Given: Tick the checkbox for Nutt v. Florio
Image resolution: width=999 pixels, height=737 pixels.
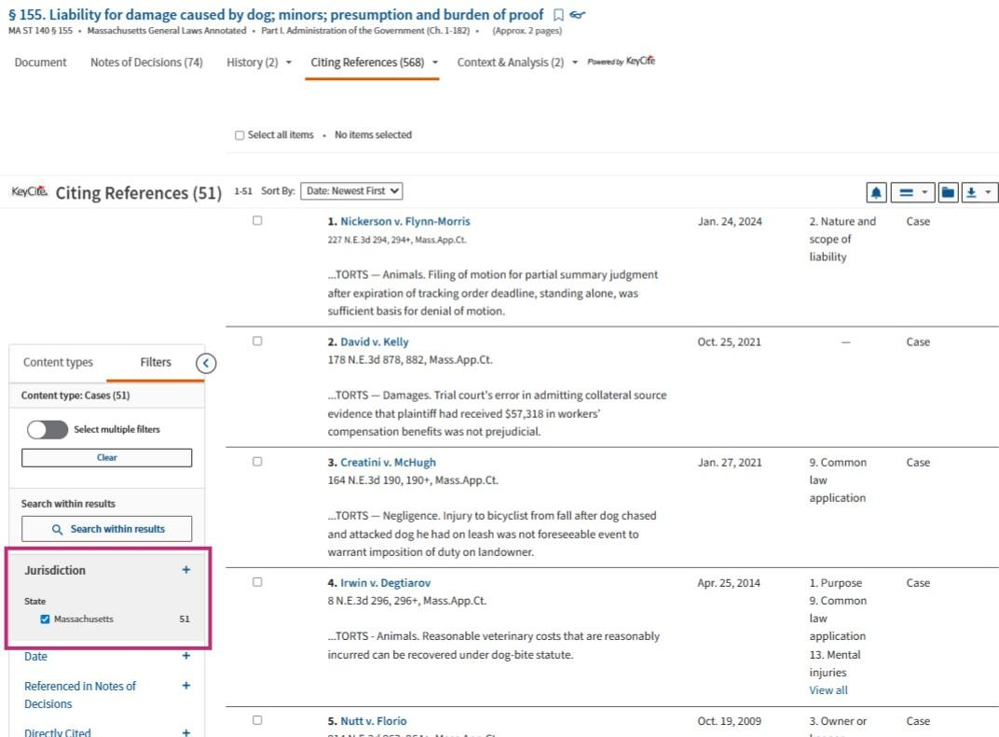Looking at the screenshot, I should tap(257, 720).
